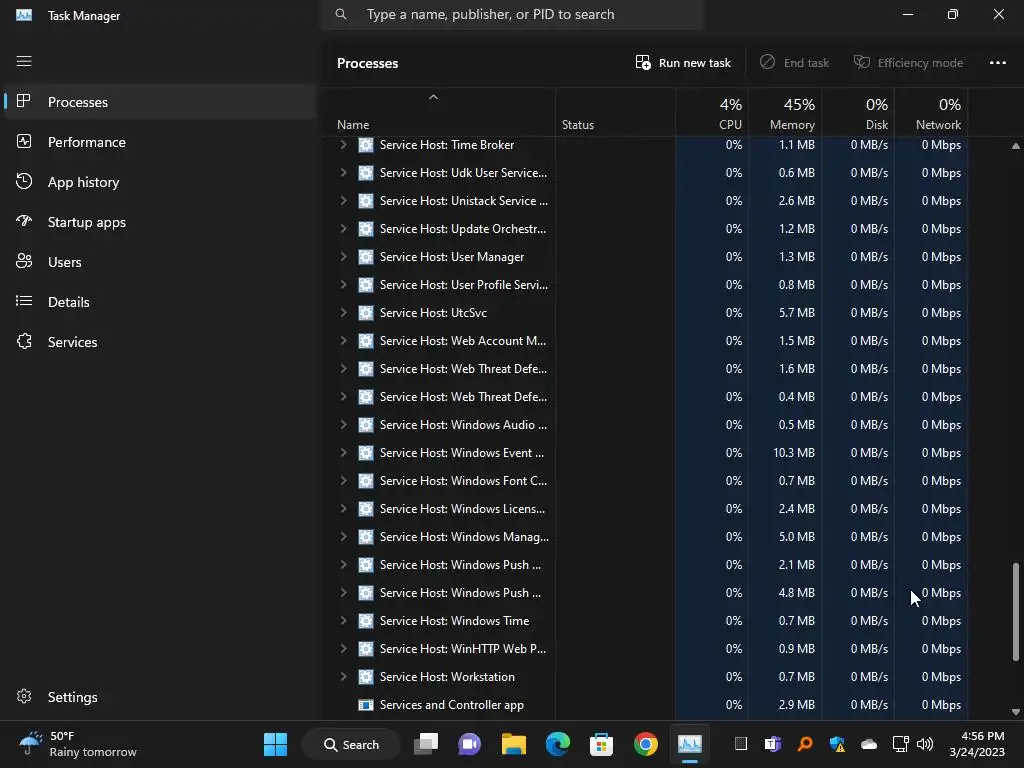This screenshot has height=768, width=1024.
Task: Sort by the Network column header
Action: (931, 114)
